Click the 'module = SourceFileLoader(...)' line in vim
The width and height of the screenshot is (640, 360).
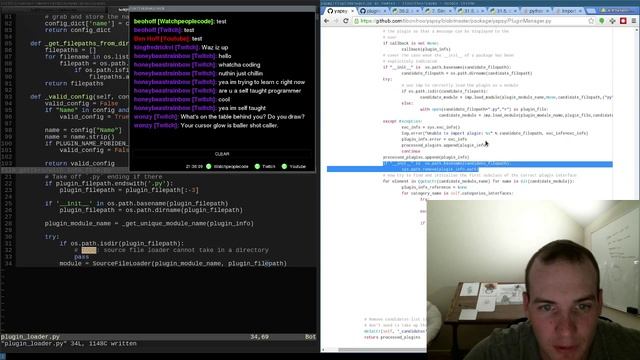pos(173,263)
